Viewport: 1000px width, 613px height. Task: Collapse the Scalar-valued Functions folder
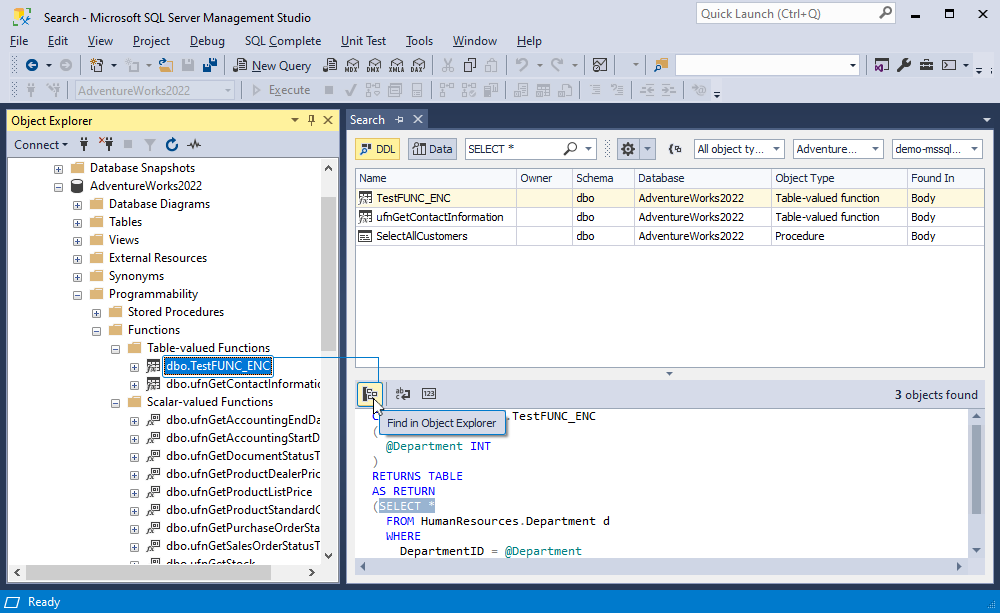pyautogui.click(x=115, y=403)
